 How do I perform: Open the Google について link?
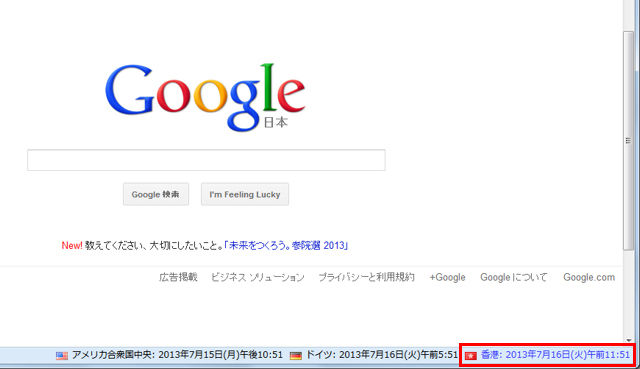pos(513,277)
